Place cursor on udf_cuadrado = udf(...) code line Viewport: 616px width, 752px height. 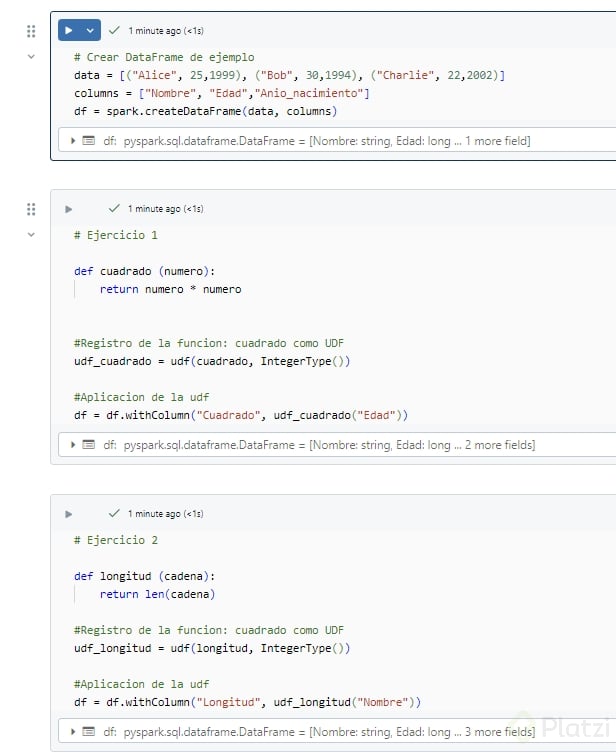click(x=212, y=361)
